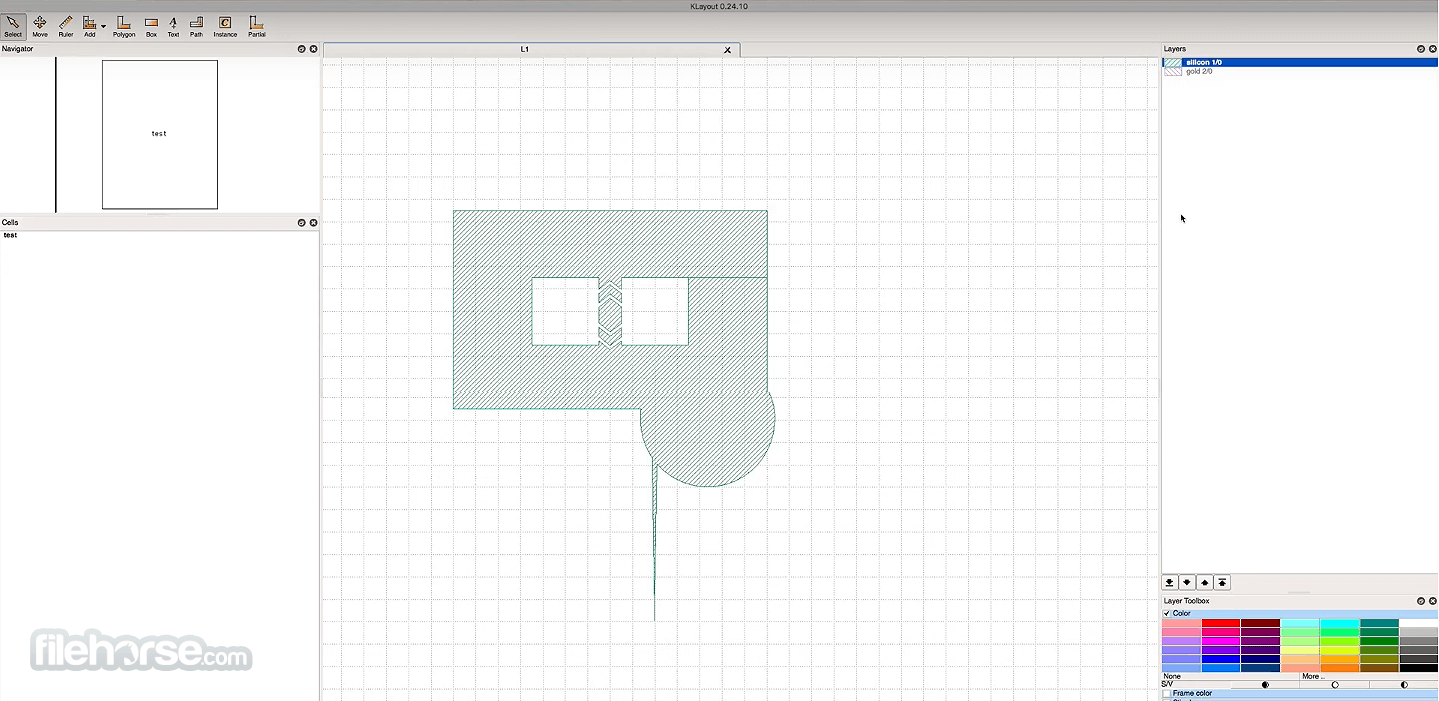Click the half-contrast S/V button

click(1404, 685)
